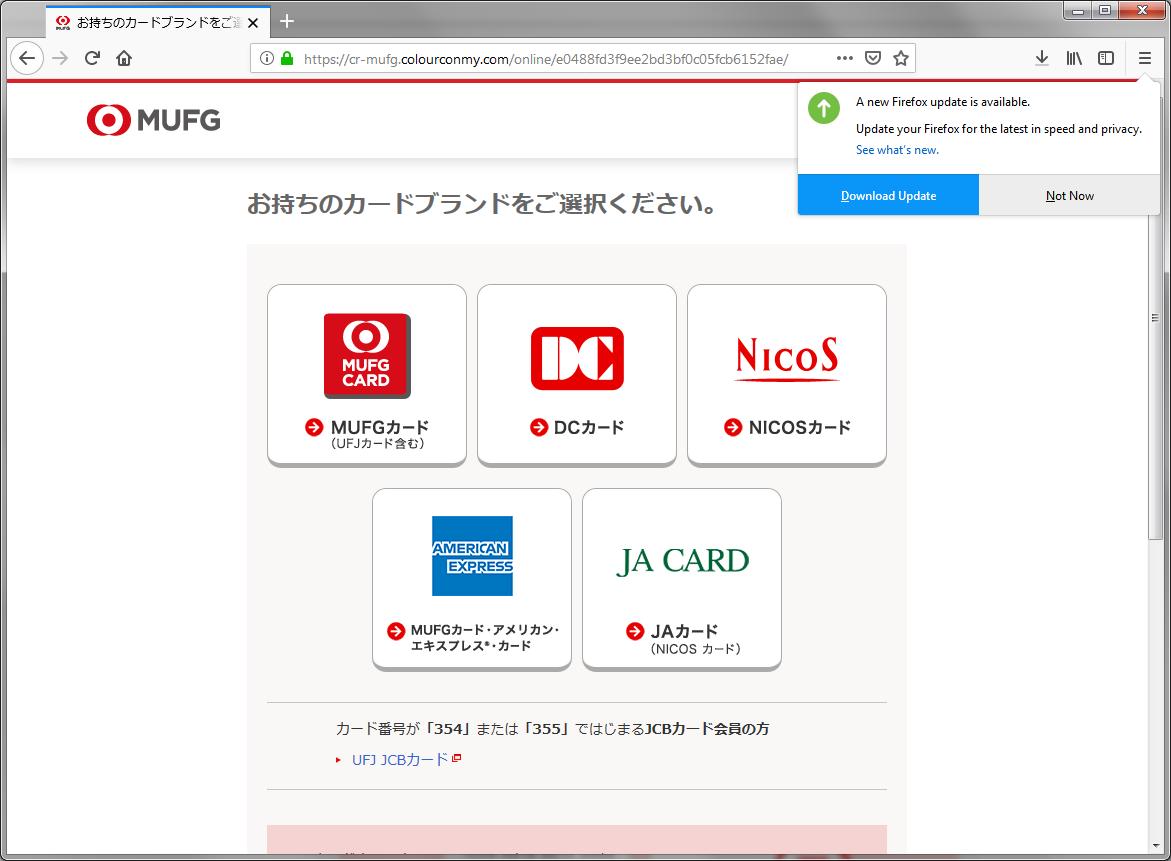
Task: Close the current browser tab
Action: click(x=253, y=23)
